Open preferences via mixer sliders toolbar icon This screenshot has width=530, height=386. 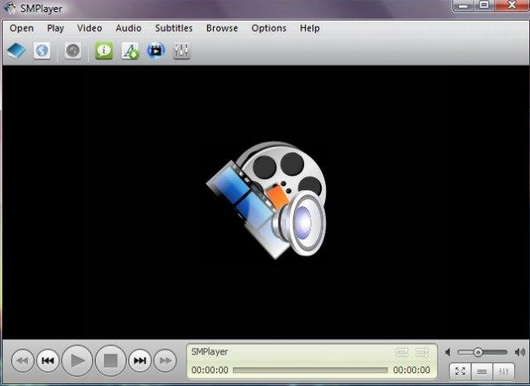click(x=182, y=51)
